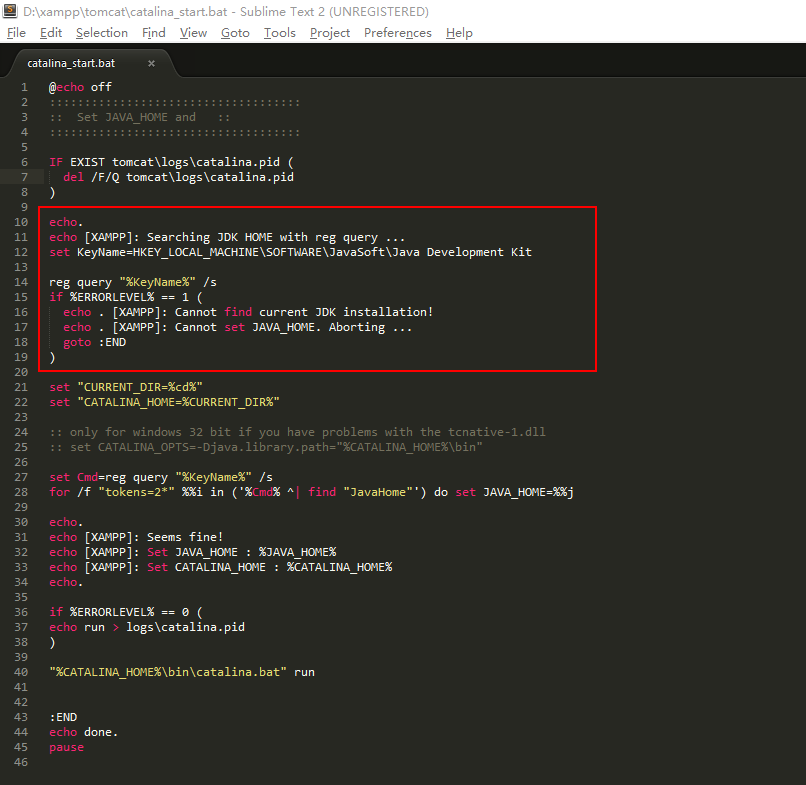The height and width of the screenshot is (785, 806).
Task: Click line number 46 in gutter
Action: coord(21,762)
